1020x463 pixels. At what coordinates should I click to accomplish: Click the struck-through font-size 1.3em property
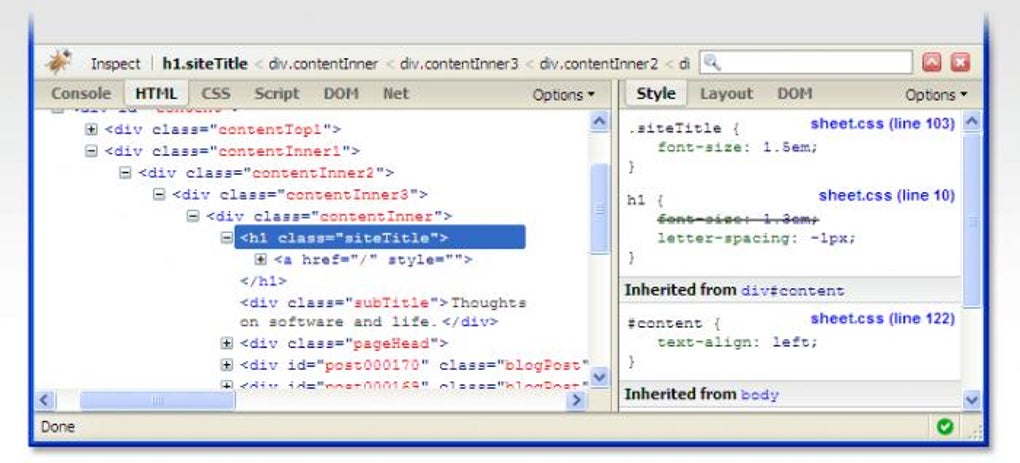(x=737, y=219)
